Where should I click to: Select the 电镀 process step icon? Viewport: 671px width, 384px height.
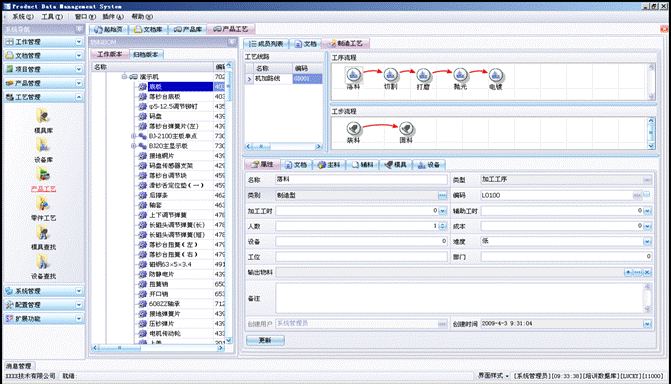496,75
